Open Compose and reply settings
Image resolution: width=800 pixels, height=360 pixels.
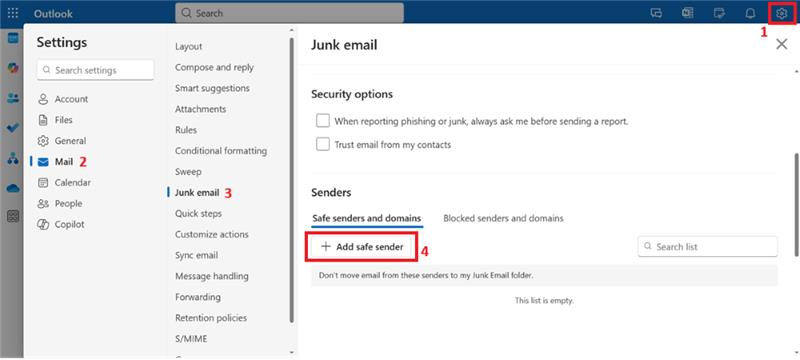click(x=214, y=67)
